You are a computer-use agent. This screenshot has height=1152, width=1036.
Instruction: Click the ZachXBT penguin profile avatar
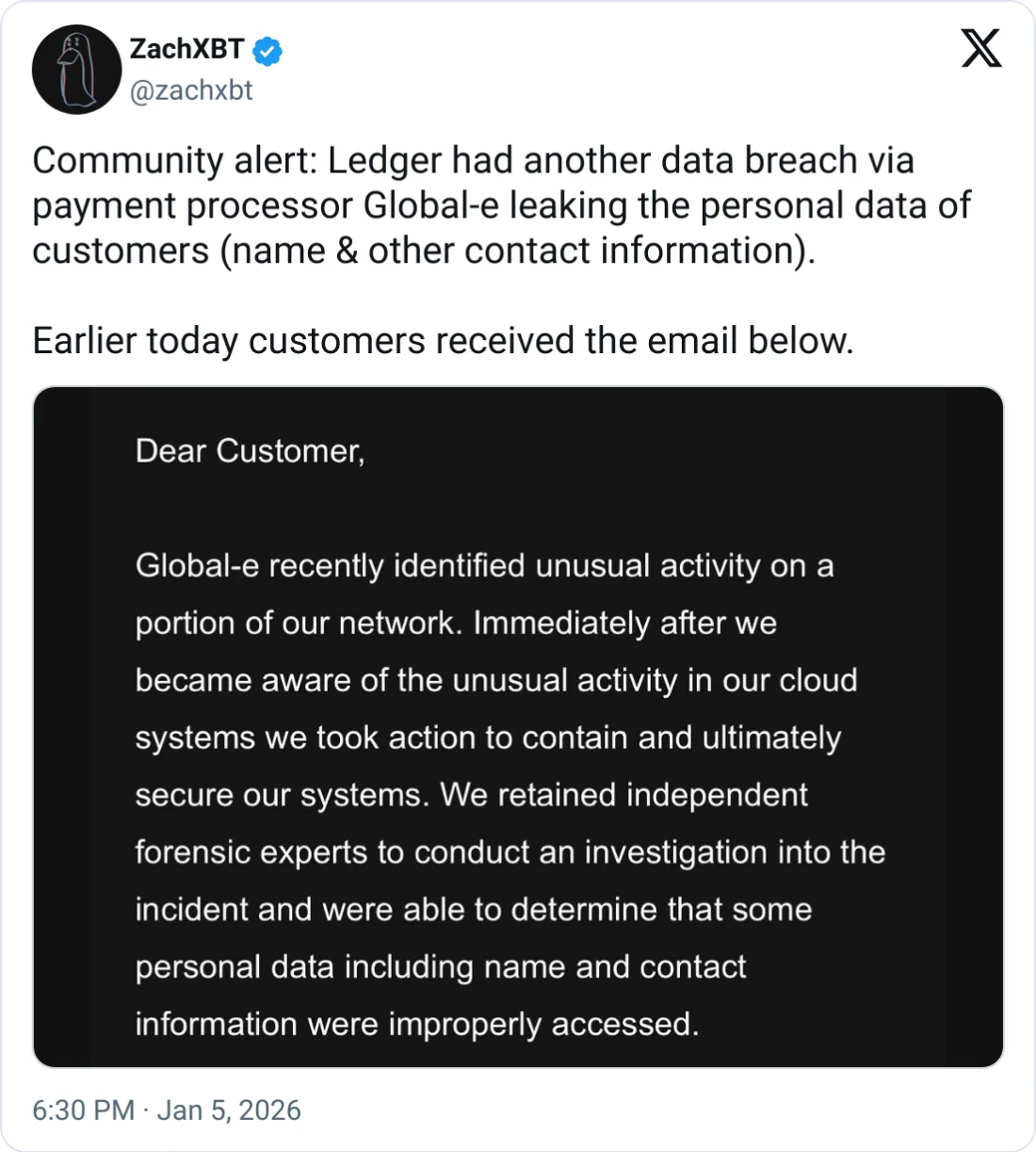click(x=76, y=70)
